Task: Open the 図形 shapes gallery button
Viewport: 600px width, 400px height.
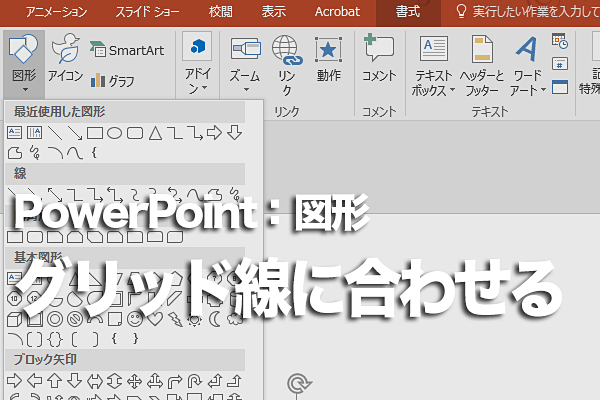Action: [24, 64]
